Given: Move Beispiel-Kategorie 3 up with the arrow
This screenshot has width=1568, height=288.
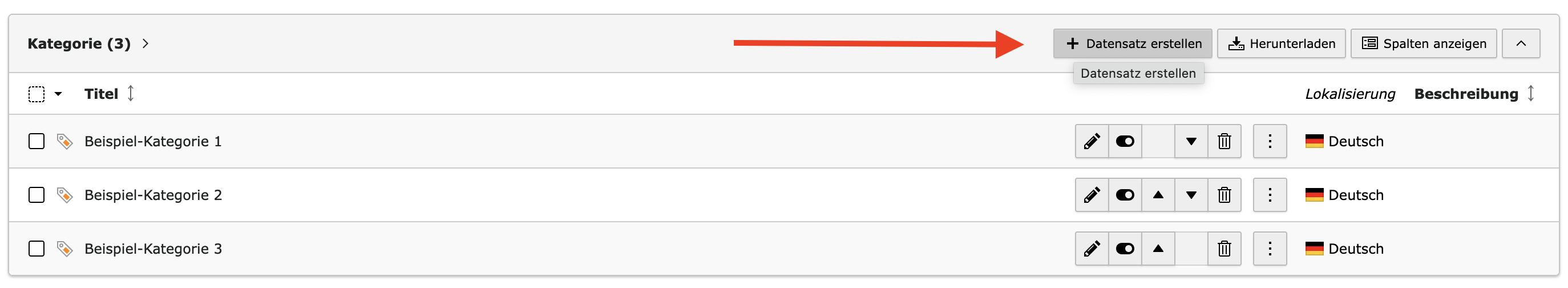Looking at the screenshot, I should pyautogui.click(x=1158, y=249).
